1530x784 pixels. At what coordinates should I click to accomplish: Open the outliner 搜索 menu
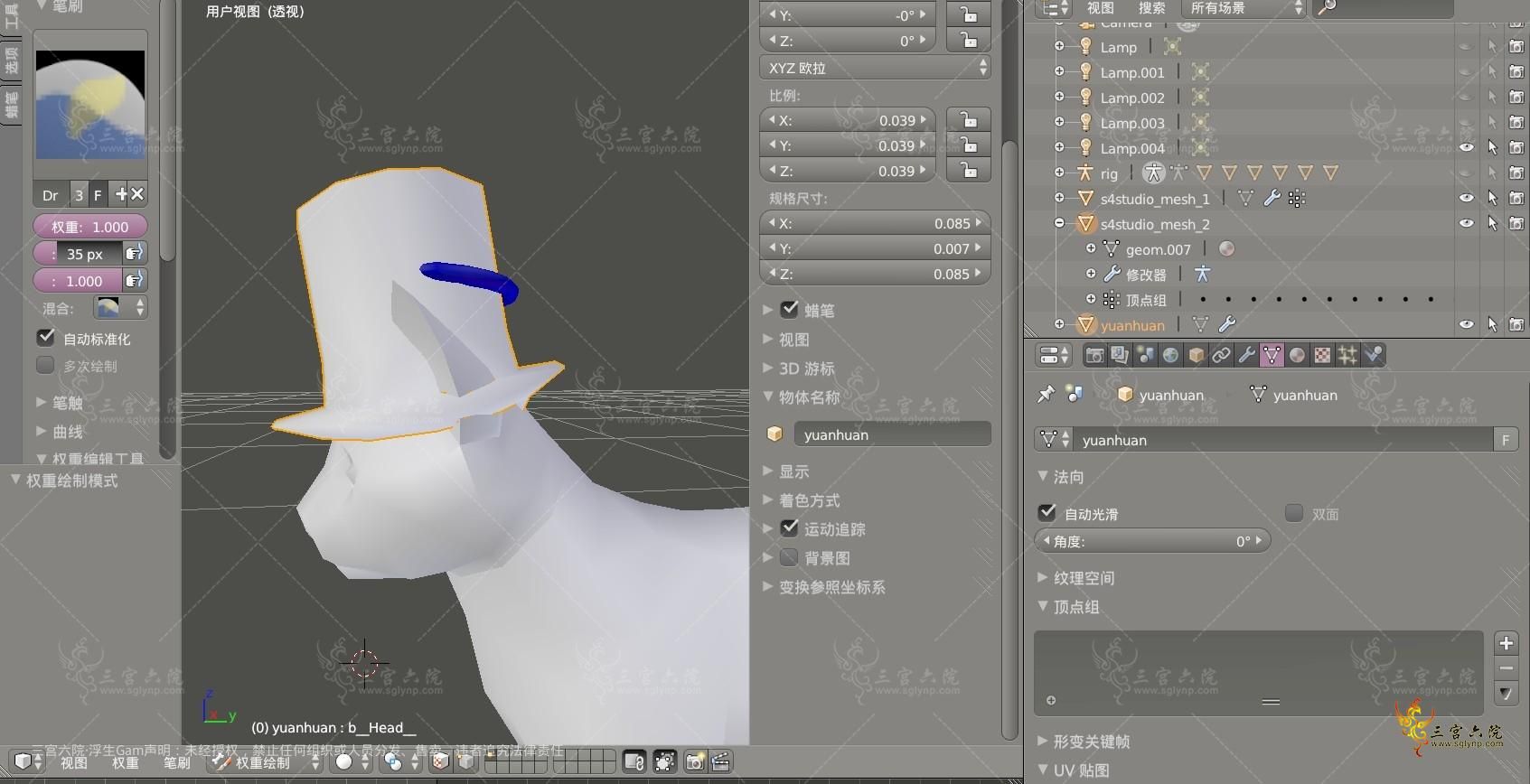click(x=1151, y=8)
